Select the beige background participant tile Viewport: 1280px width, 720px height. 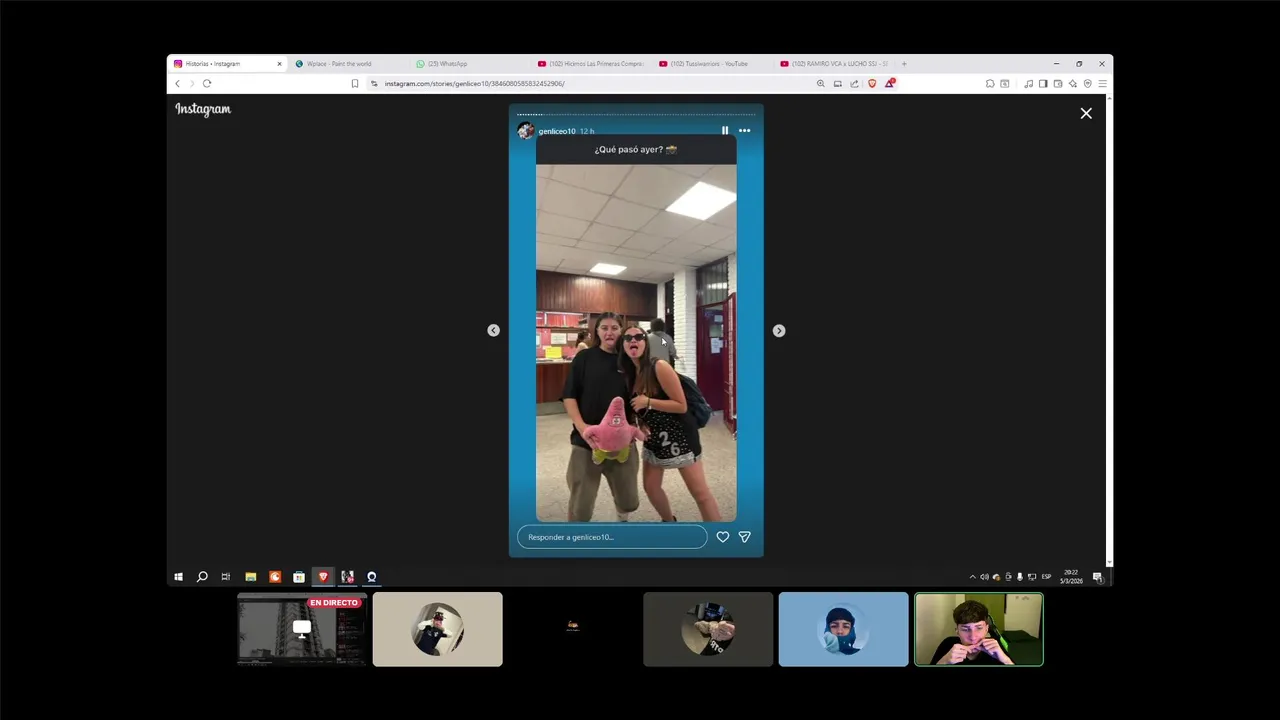(437, 629)
